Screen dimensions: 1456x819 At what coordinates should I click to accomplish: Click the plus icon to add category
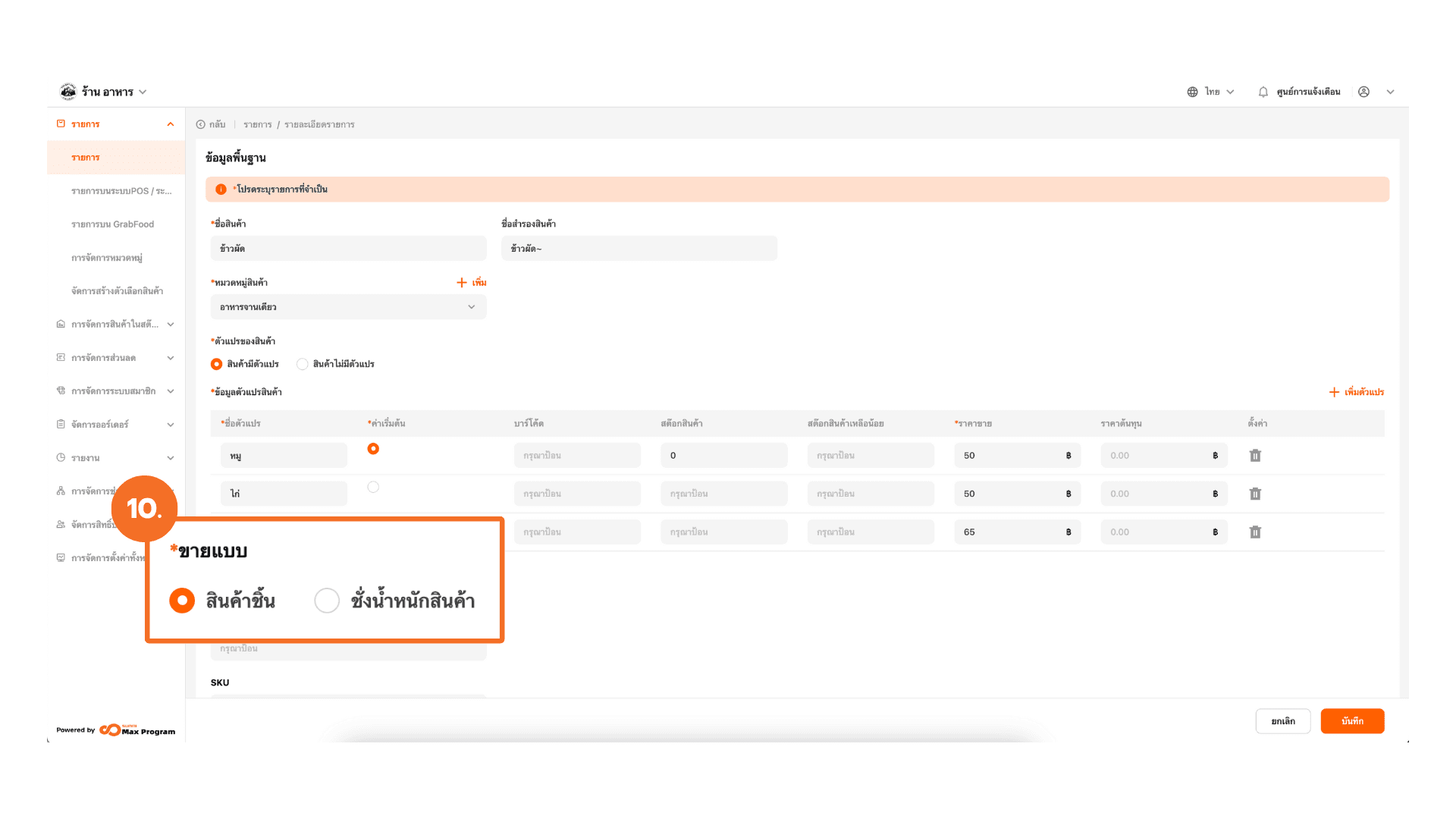tap(462, 282)
